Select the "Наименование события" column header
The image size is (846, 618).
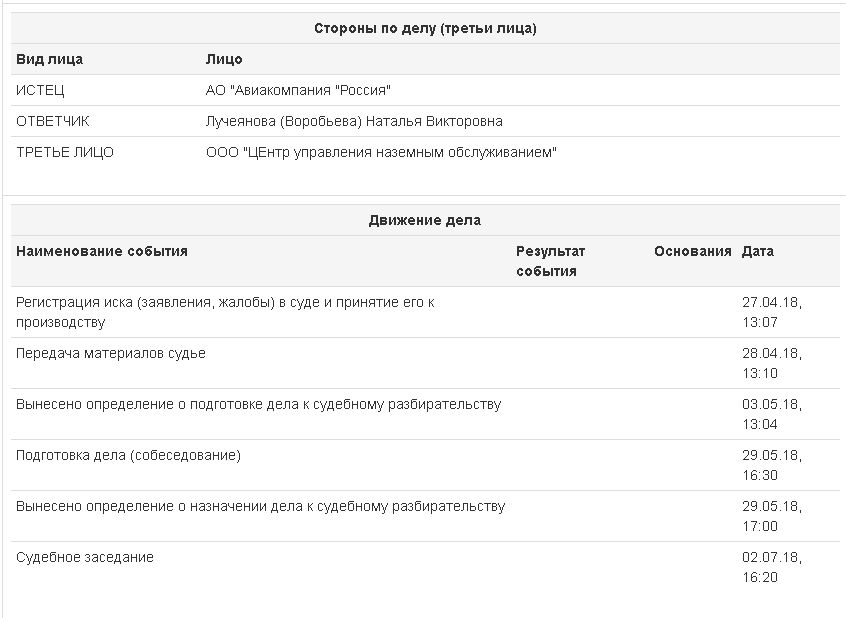[102, 251]
